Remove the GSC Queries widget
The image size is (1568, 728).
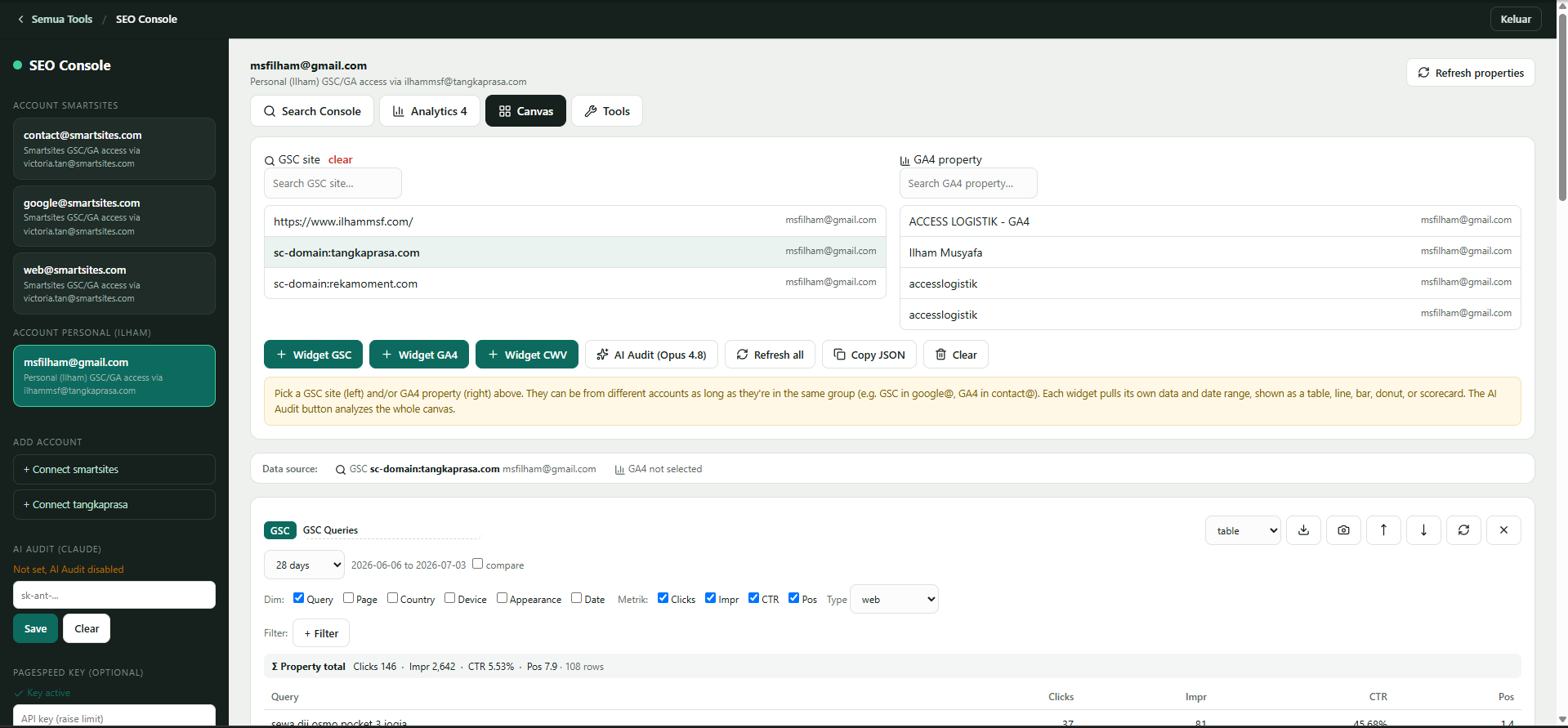point(1503,530)
